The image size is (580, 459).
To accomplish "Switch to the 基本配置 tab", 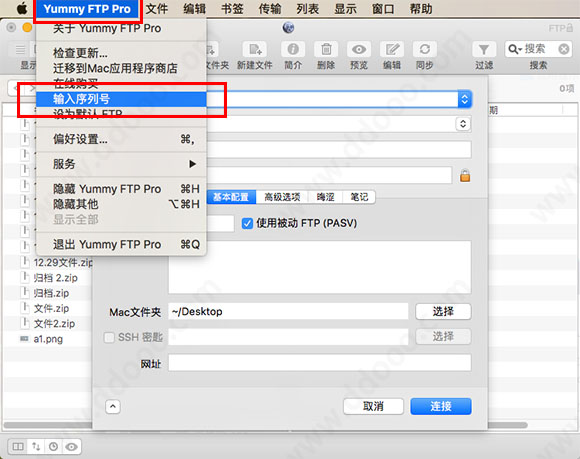I will 231,197.
